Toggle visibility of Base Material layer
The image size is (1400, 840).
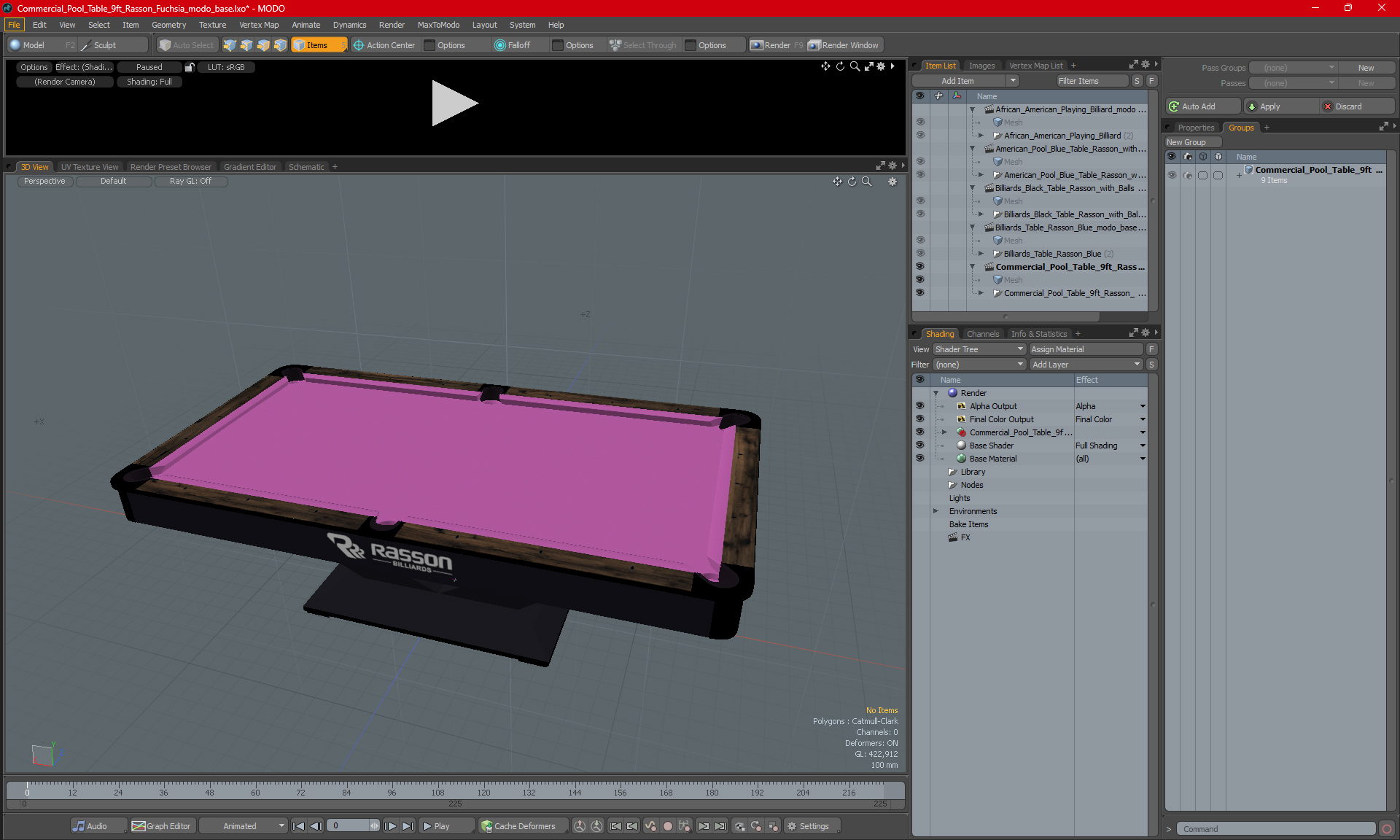(920, 459)
